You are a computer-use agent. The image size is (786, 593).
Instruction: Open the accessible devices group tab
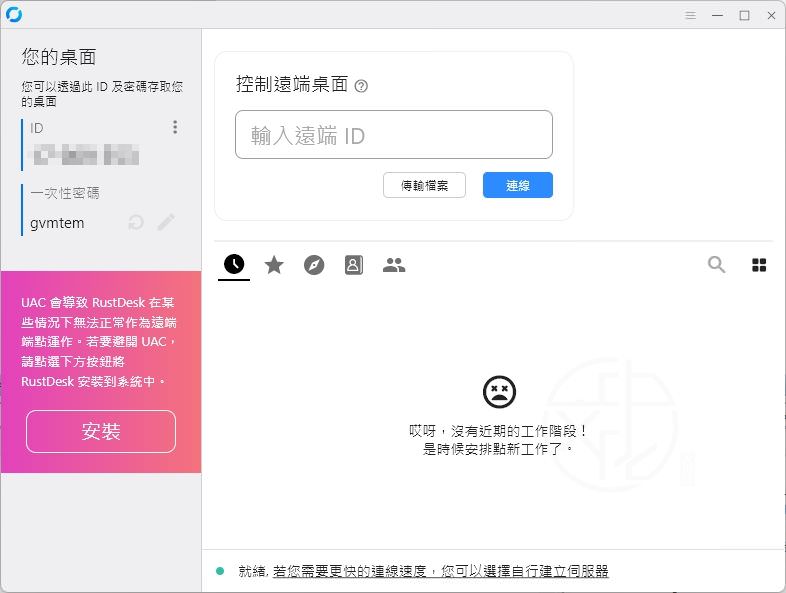394,265
